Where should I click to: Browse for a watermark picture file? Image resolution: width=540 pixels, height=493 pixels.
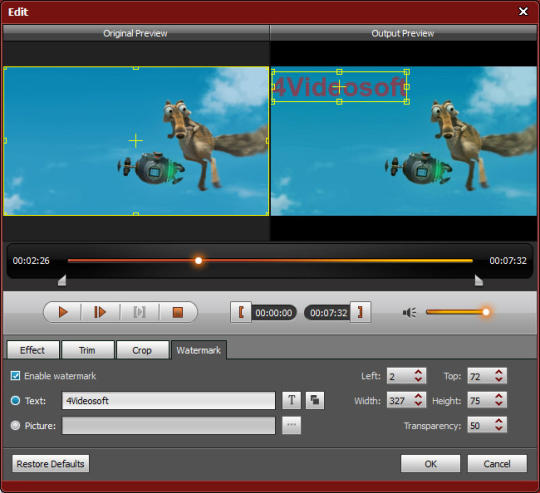[291, 425]
